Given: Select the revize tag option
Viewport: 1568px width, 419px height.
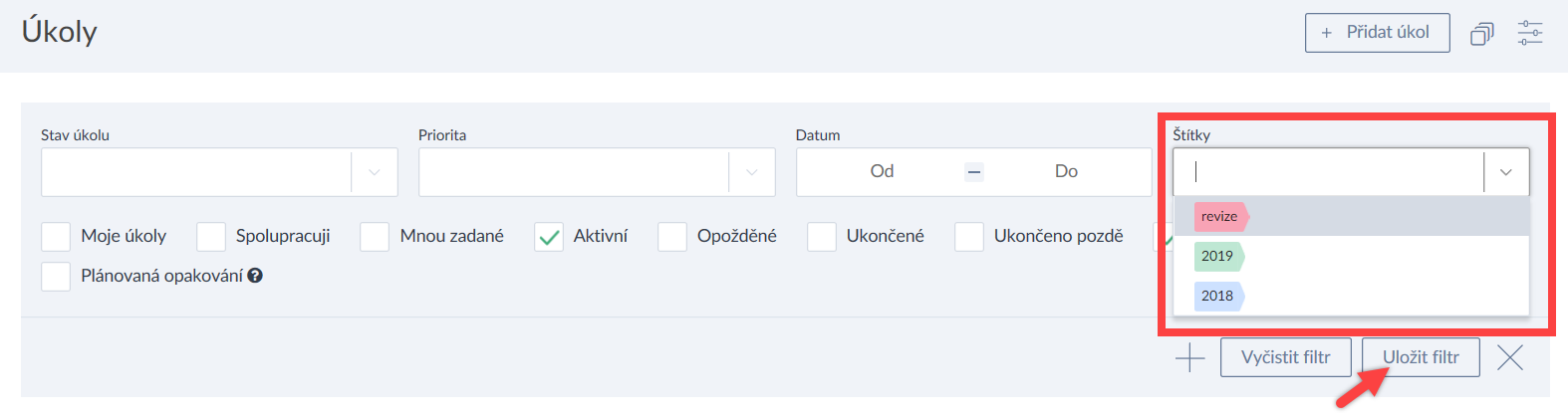Looking at the screenshot, I should [x=1220, y=216].
